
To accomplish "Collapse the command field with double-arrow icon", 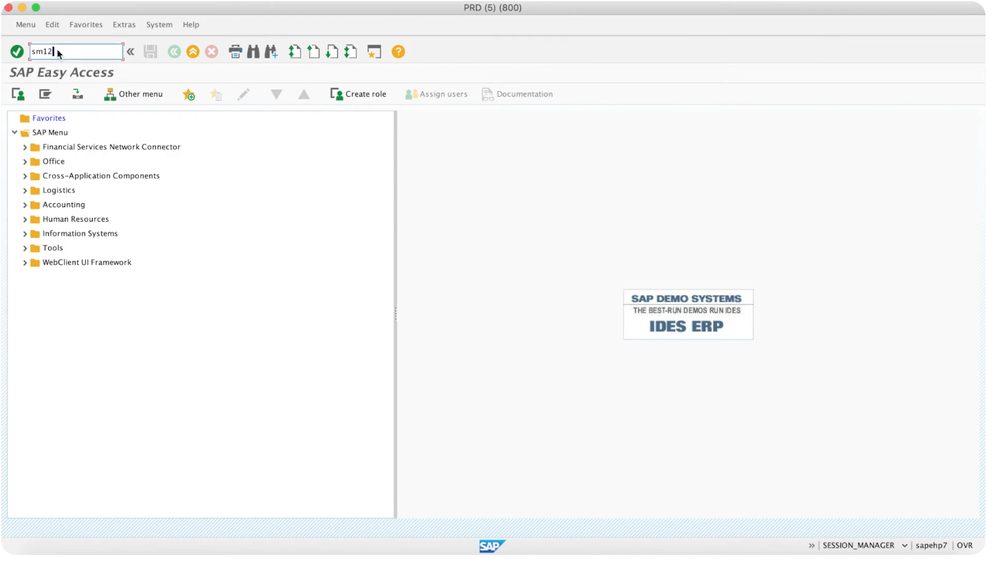I will (130, 52).
